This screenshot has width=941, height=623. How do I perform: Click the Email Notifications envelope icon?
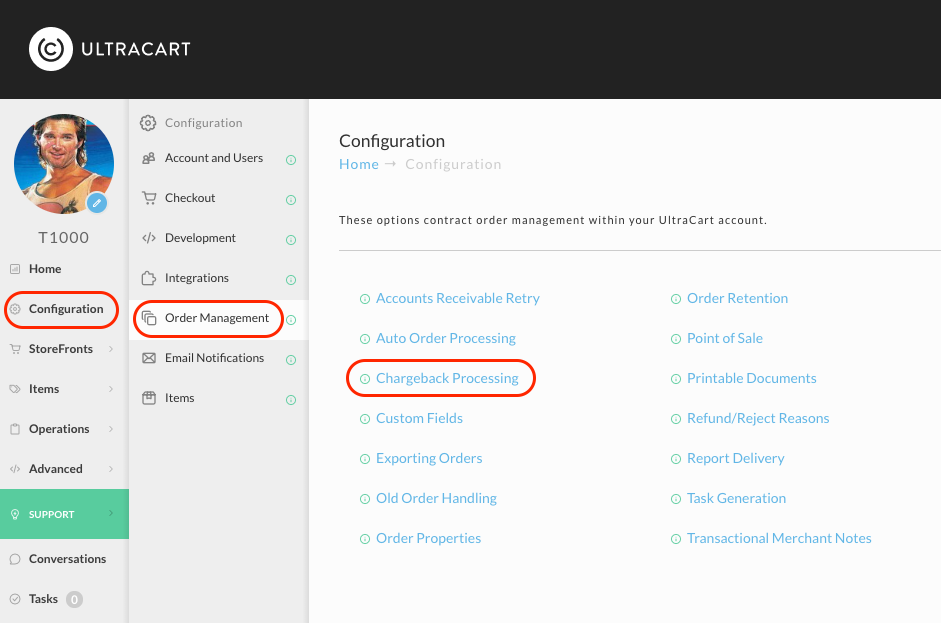149,358
